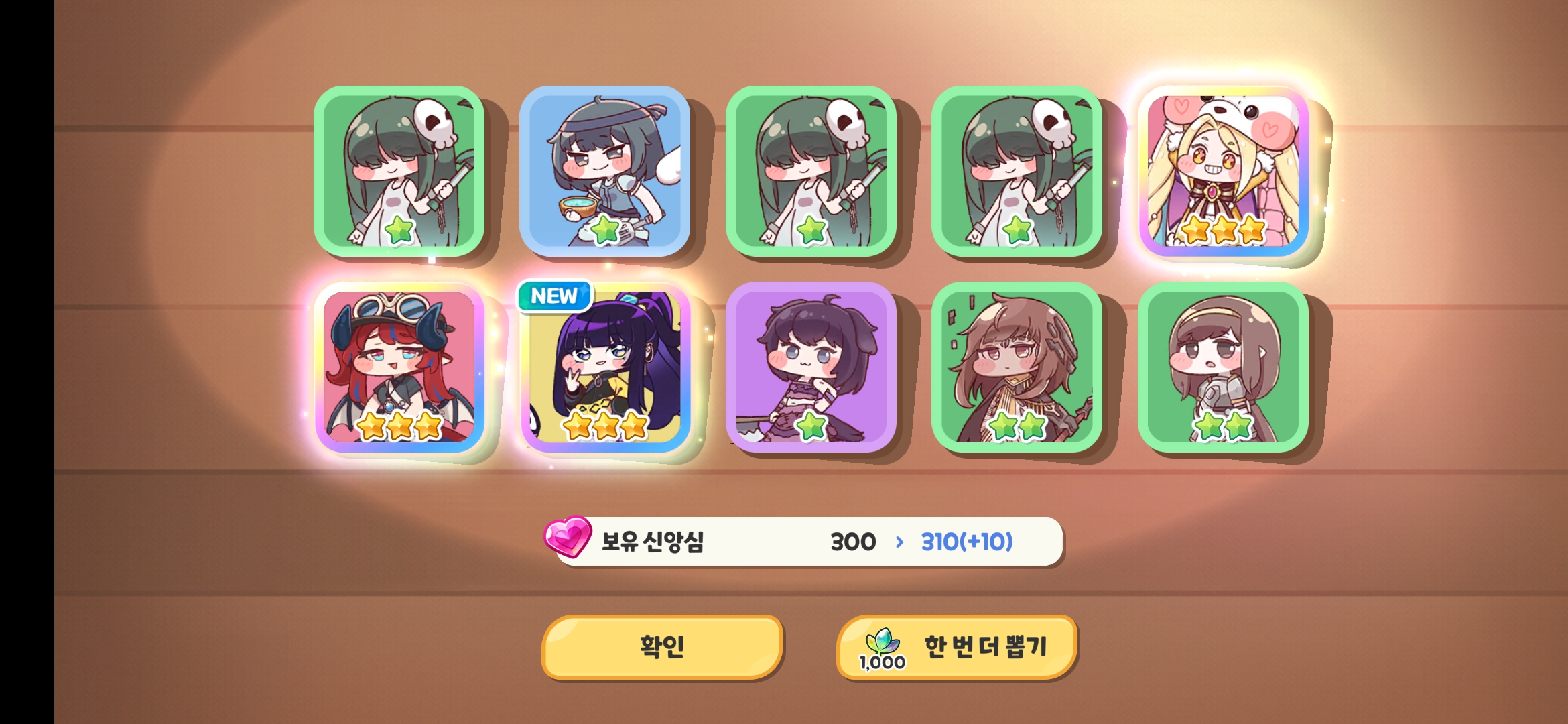Image resolution: width=1568 pixels, height=724 pixels.
Task: Tap the crystal flower currency icon
Action: click(883, 642)
